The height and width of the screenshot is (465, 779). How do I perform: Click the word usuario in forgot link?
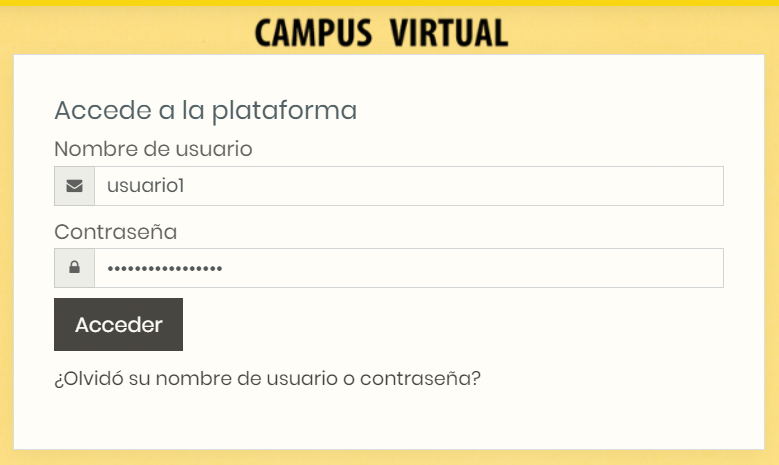[302, 379]
